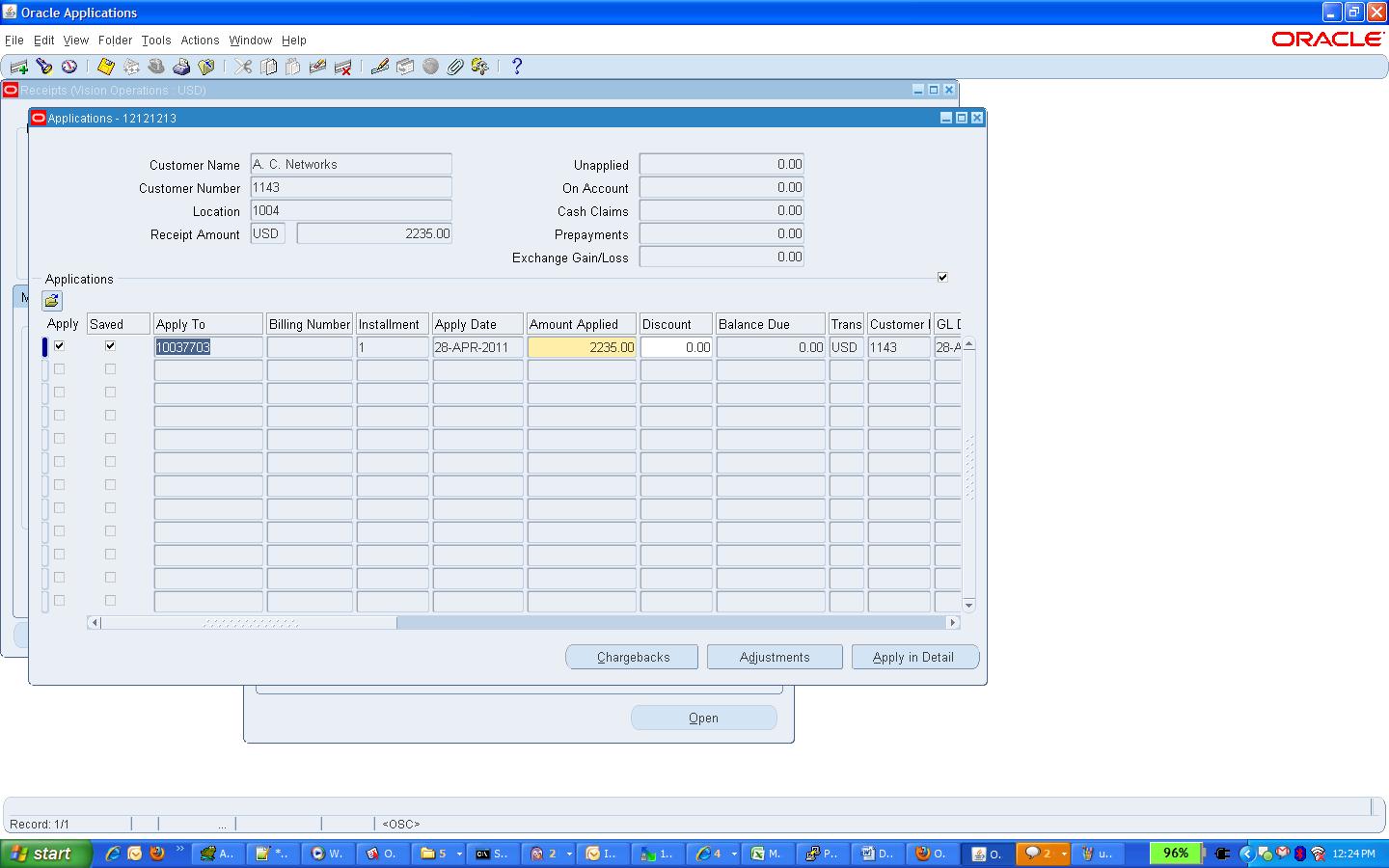
Task: Click the Paste clipboard icon
Action: point(293,67)
